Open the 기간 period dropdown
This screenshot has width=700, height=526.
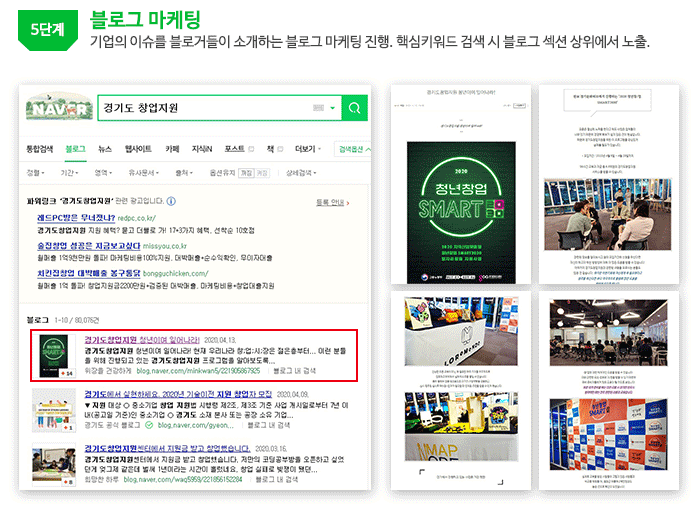[x=69, y=173]
